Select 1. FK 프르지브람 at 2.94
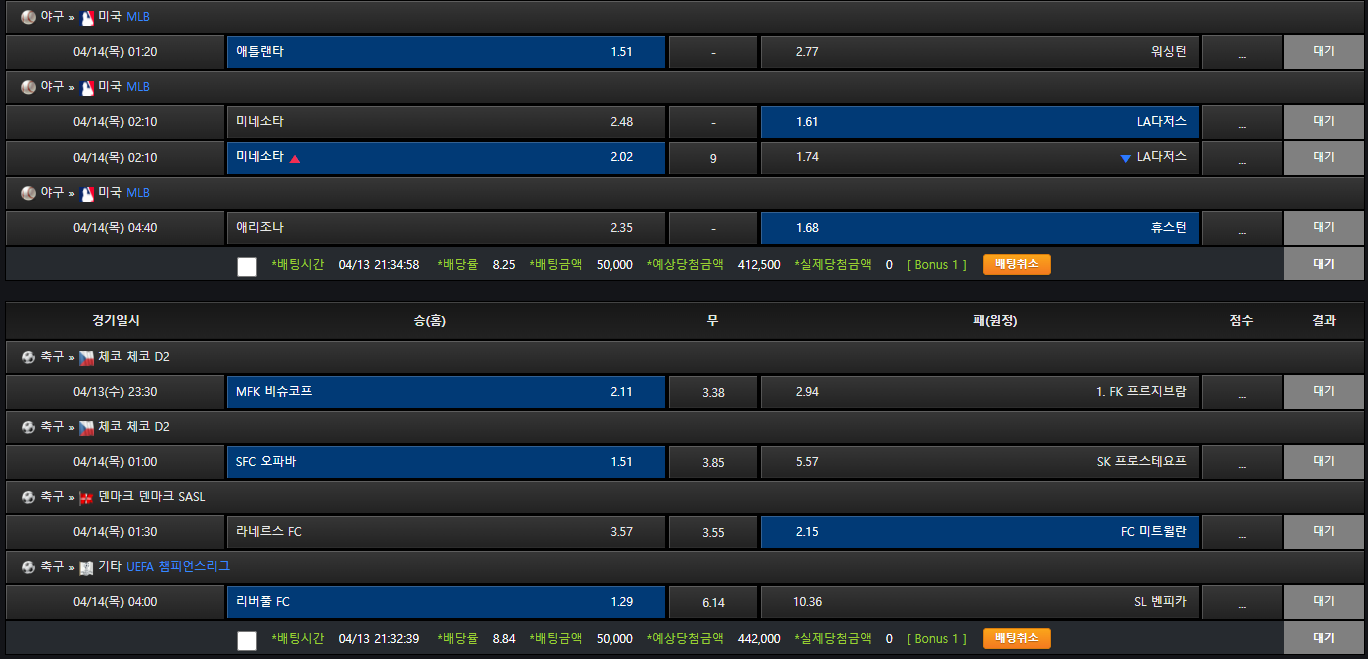 click(980, 392)
